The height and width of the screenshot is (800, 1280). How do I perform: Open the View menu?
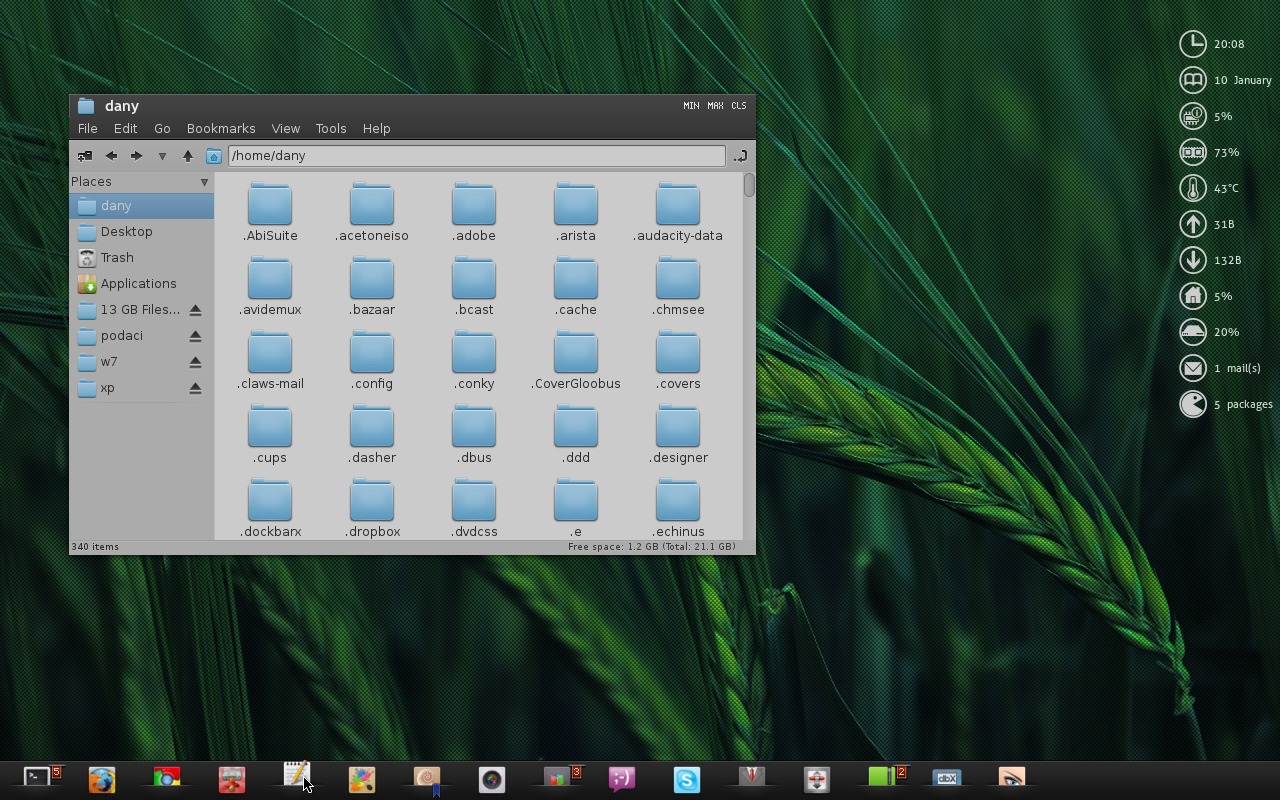[285, 128]
